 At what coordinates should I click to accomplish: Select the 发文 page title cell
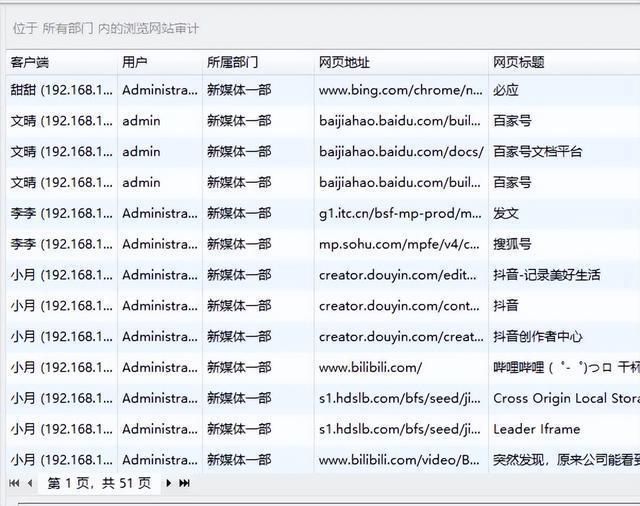coord(564,213)
